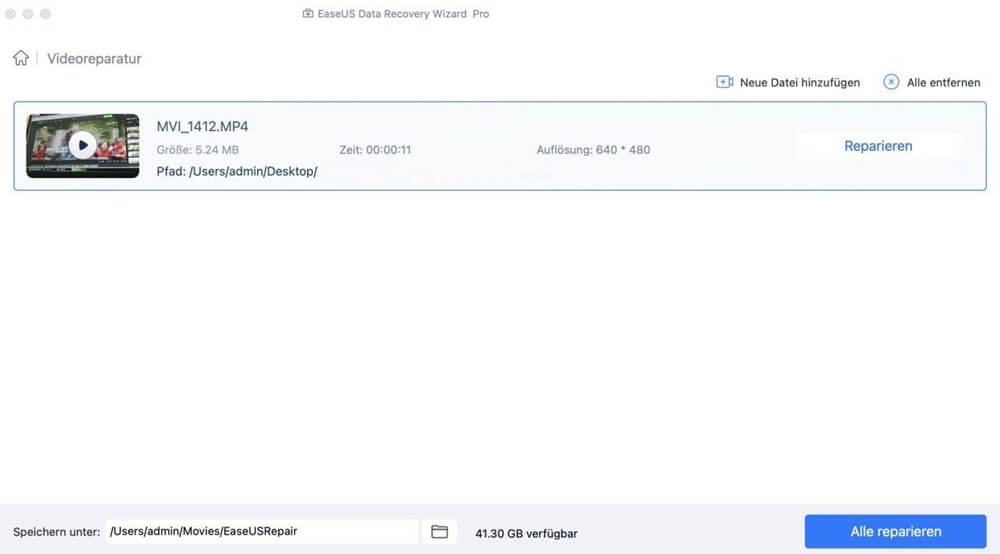
Task: Click the Größe: 5.24 MB value
Action: point(198,150)
